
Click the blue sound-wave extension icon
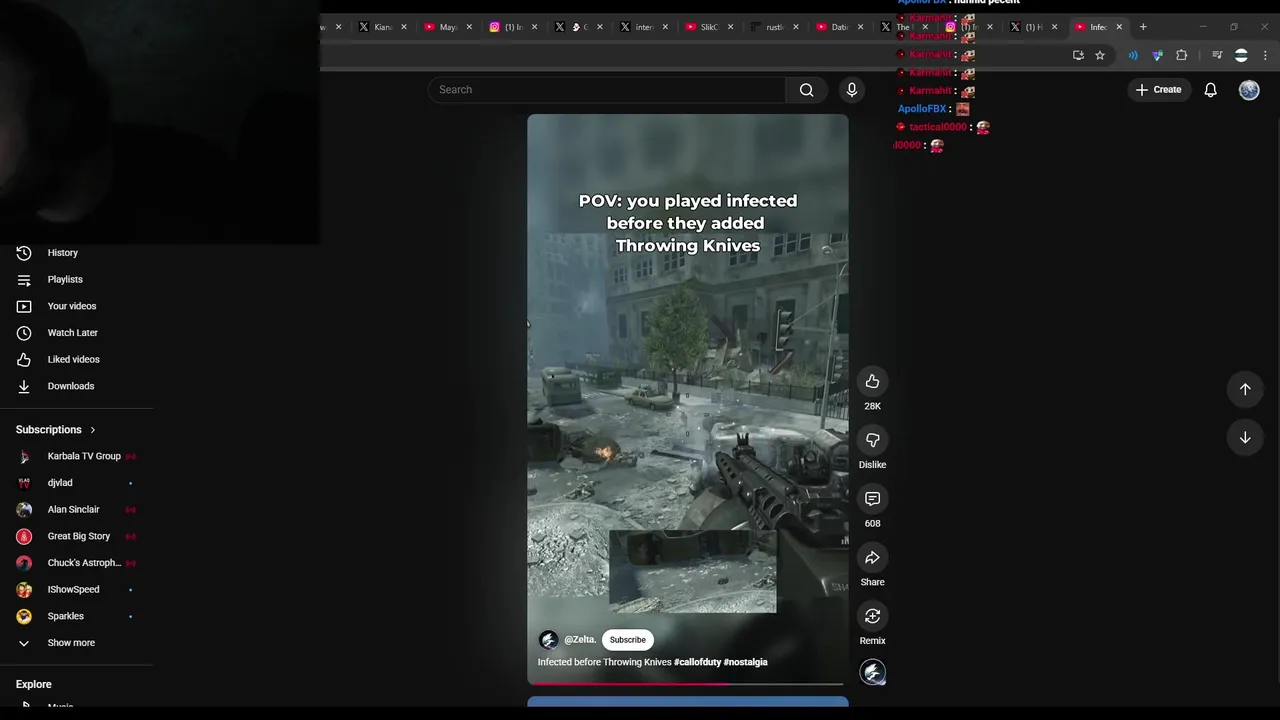1133,56
